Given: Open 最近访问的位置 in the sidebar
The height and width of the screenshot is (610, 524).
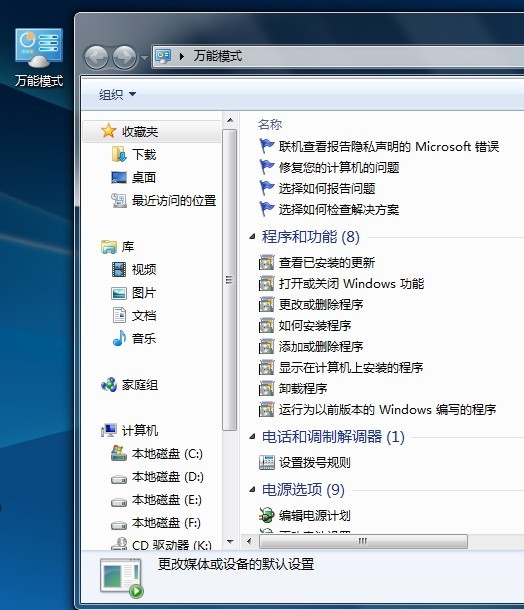Looking at the screenshot, I should tap(173, 200).
